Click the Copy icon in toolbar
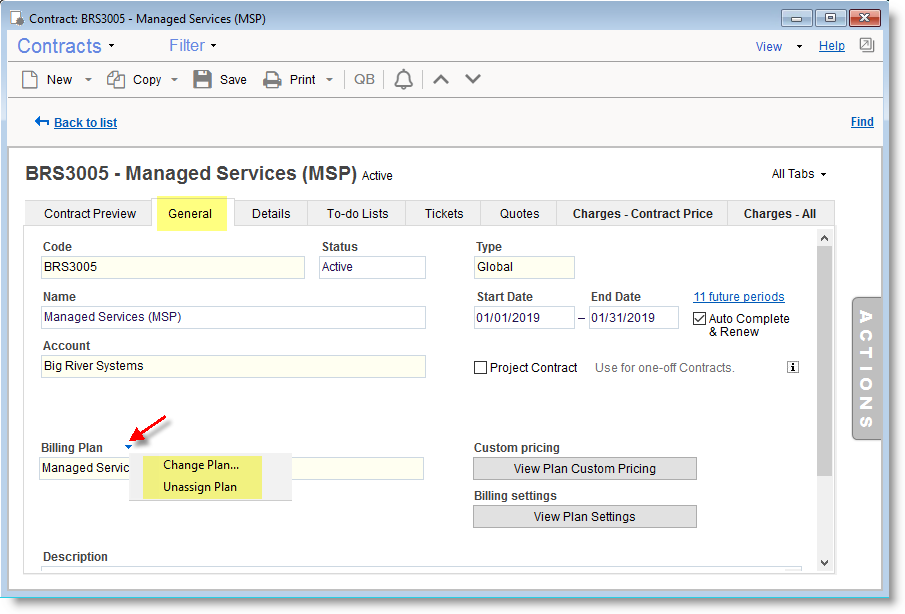This screenshot has width=905, height=614. pyautogui.click(x=117, y=80)
